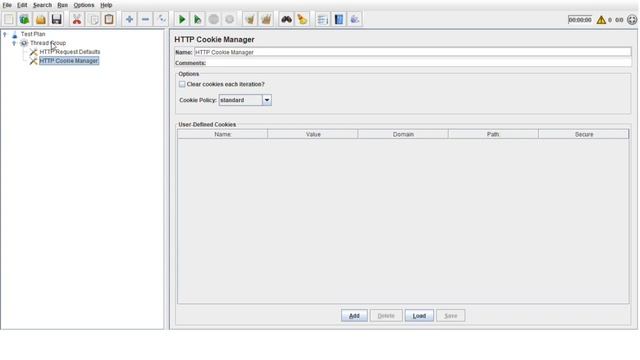
Task: Collapse the Thread Group tree node
Action: click(x=14, y=43)
